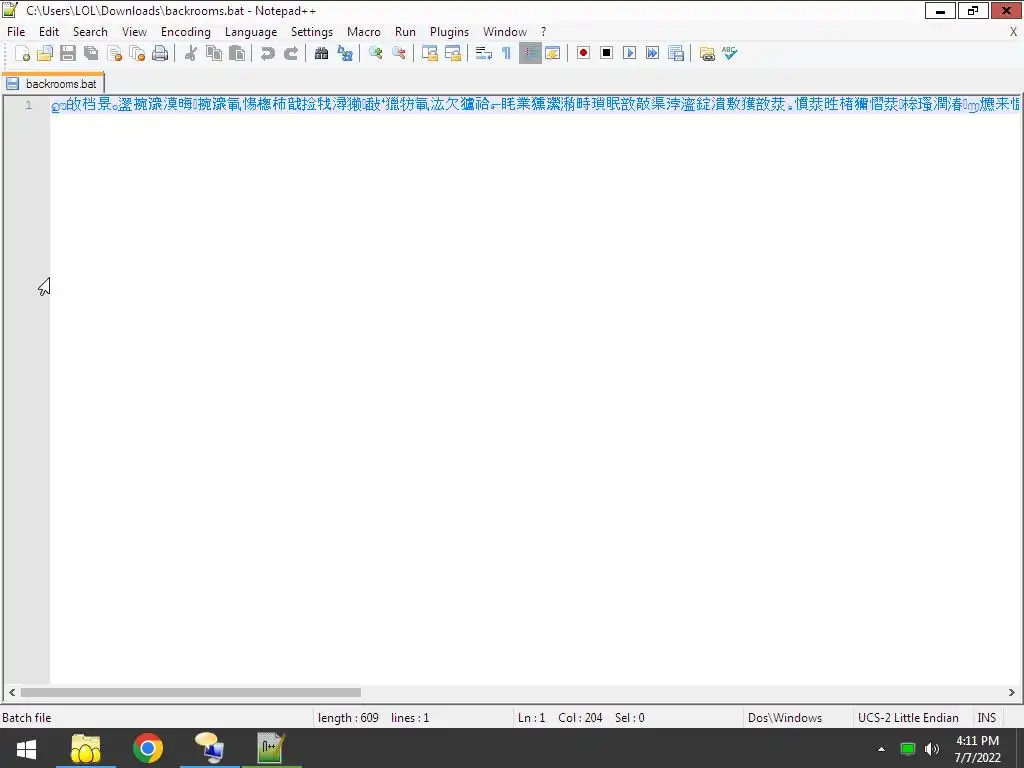
Task: Open the View menu
Action: pos(135,32)
